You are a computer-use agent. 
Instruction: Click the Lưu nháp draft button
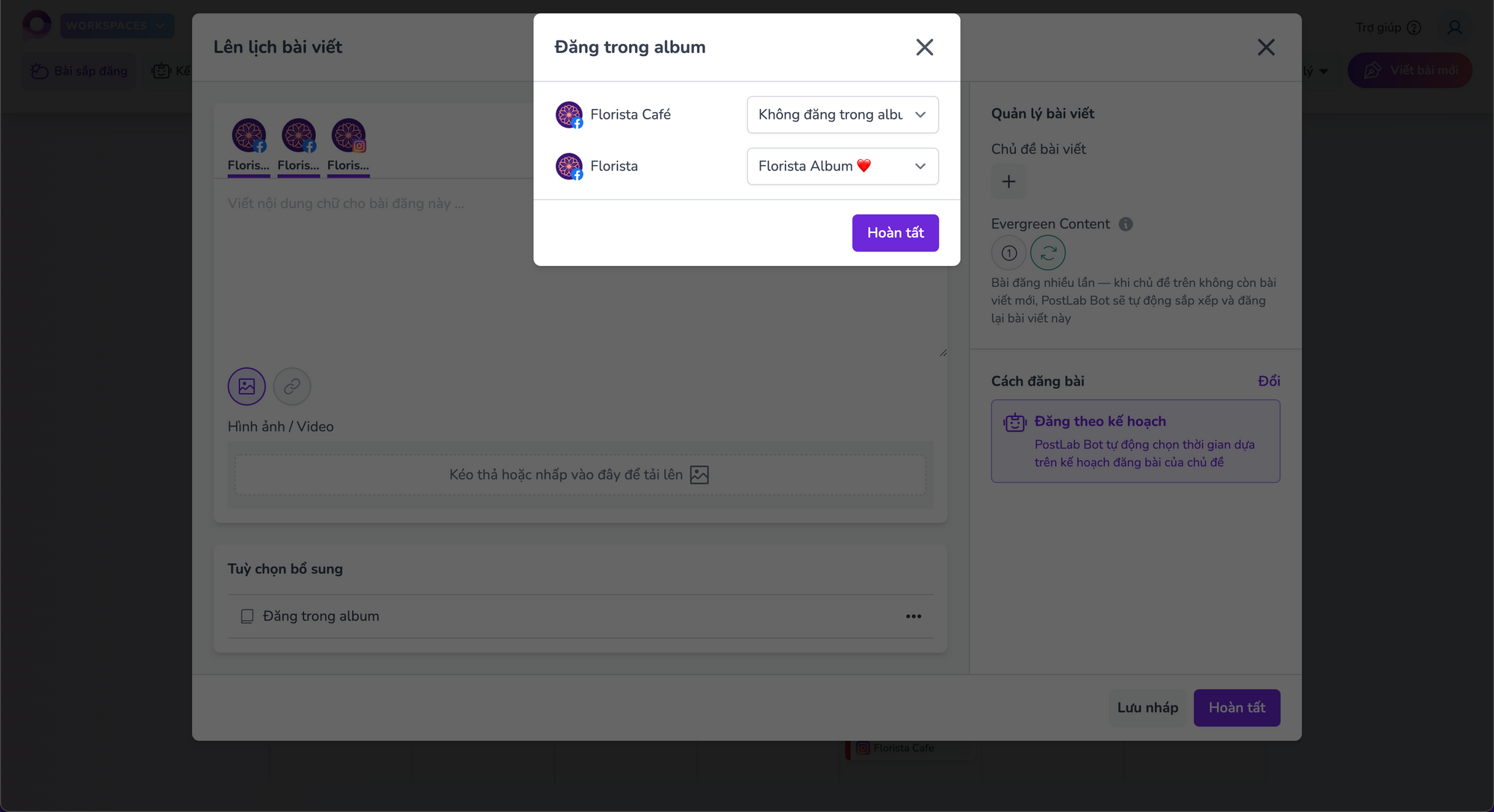[1147, 707]
